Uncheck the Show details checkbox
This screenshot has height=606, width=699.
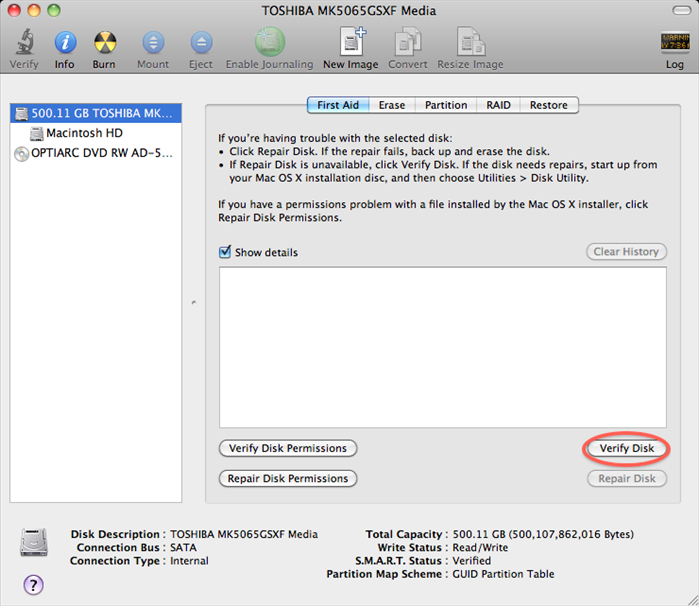pyautogui.click(x=225, y=251)
